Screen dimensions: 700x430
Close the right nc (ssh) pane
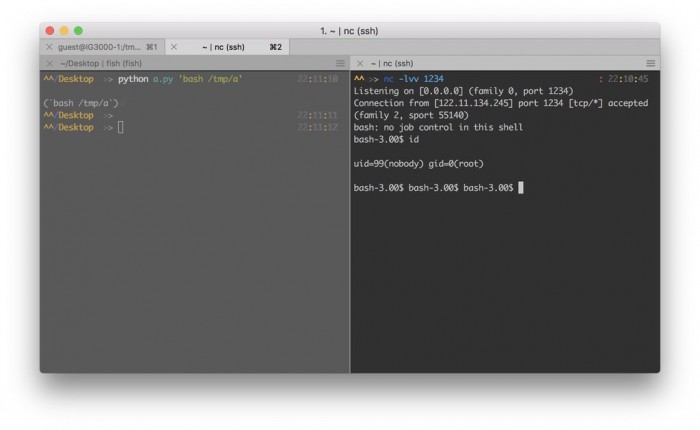[x=359, y=63]
